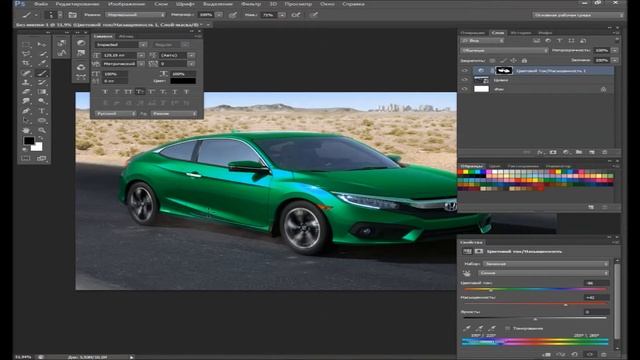640x360 pixels.
Task: Create new adjustment layer icon
Action: pyautogui.click(x=566, y=152)
